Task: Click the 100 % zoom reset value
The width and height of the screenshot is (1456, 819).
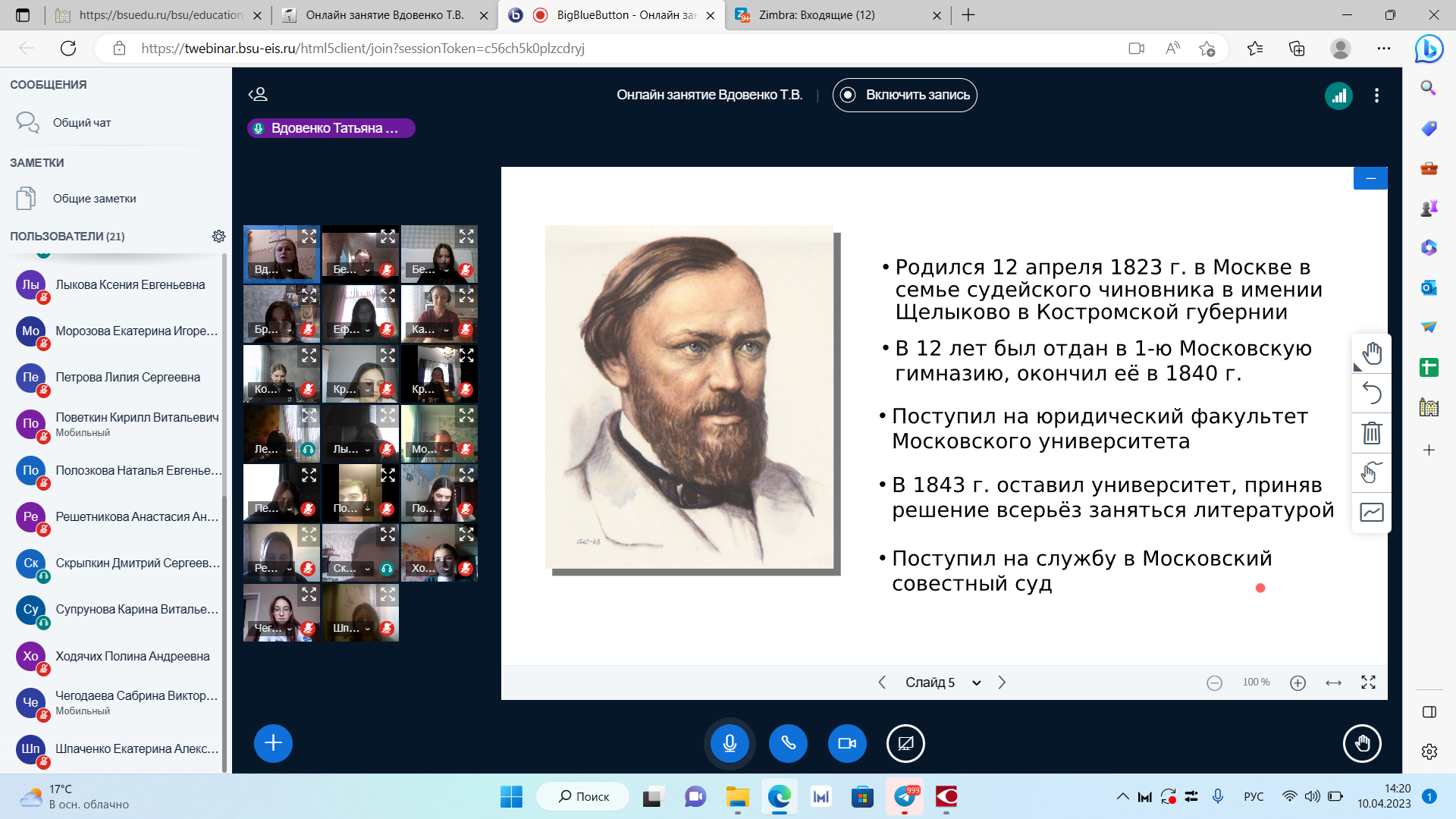Action: click(x=1256, y=682)
